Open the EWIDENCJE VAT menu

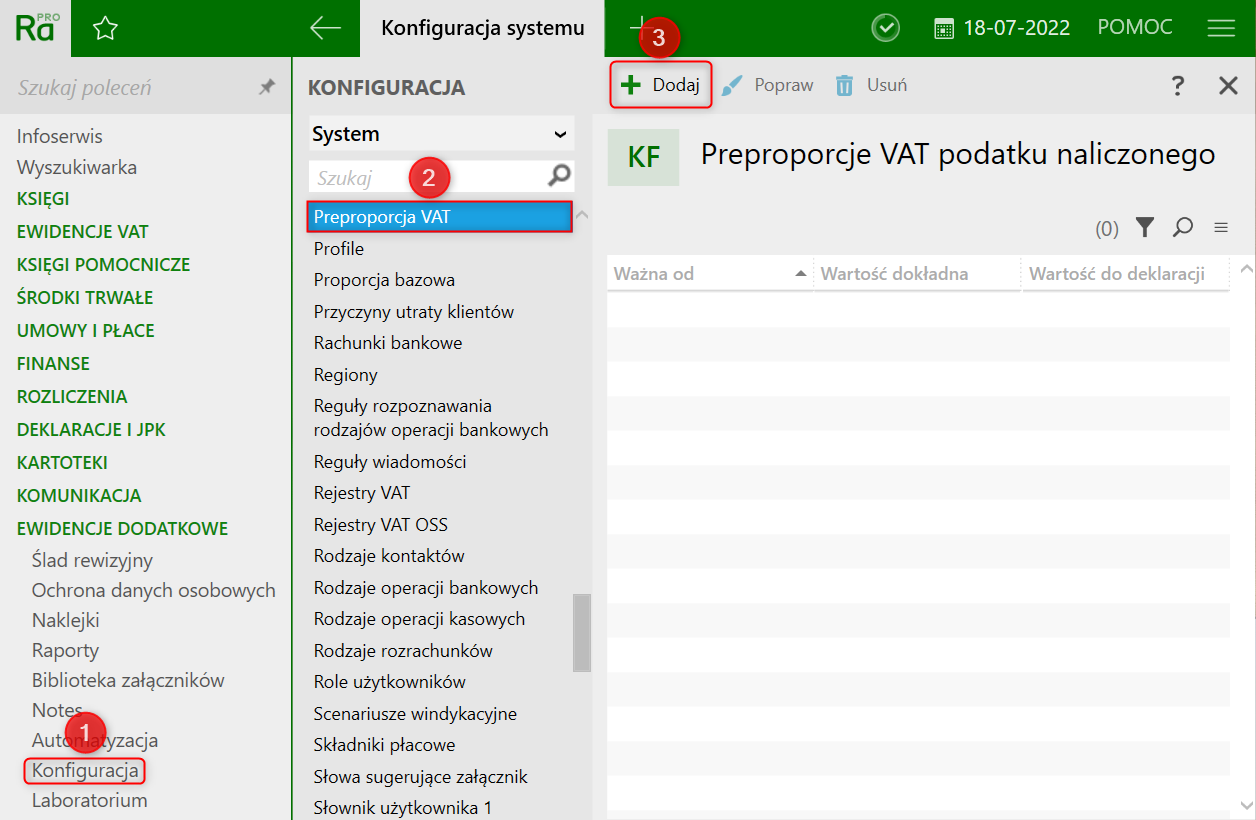tap(82, 232)
